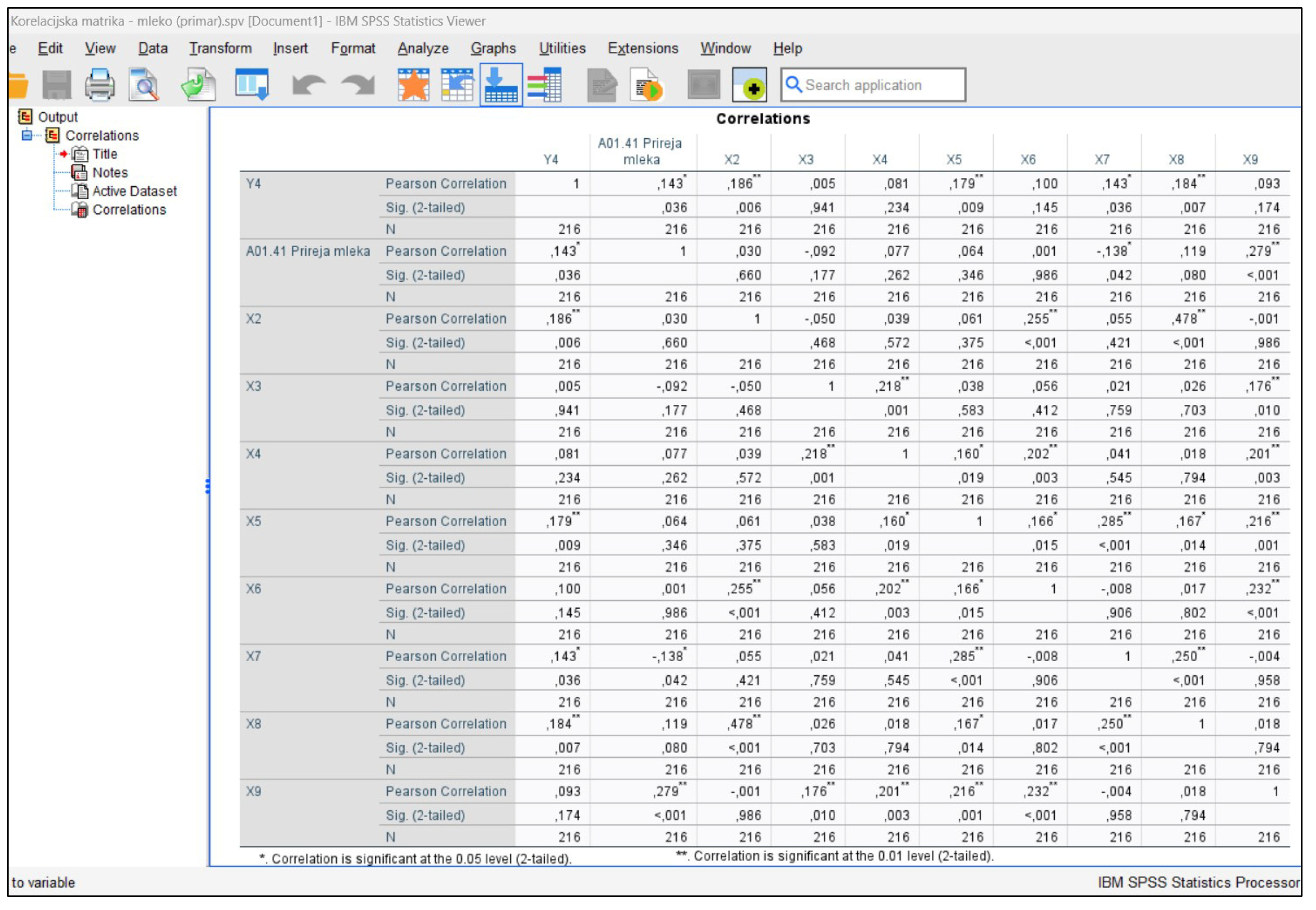This screenshot has width=1316, height=910.
Task: Open the Graphs menu
Action: coord(493,49)
